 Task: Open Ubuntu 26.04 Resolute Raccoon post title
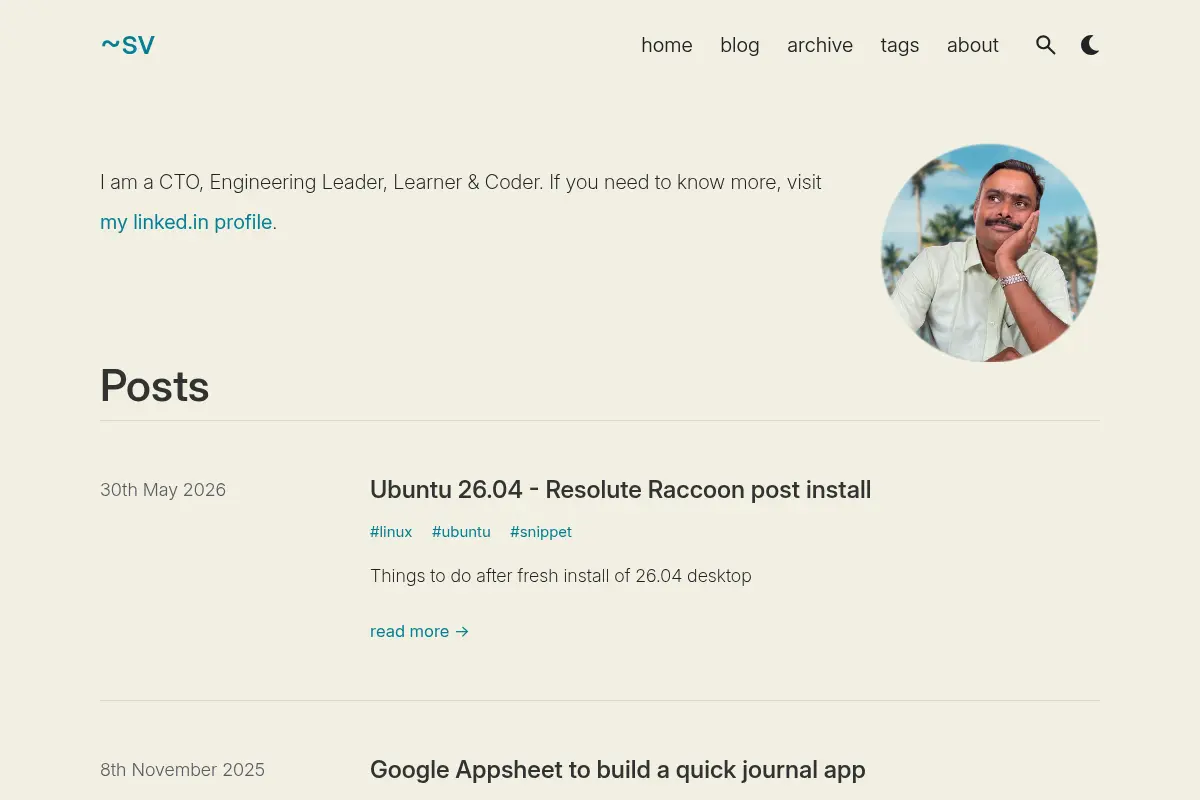[x=620, y=490]
